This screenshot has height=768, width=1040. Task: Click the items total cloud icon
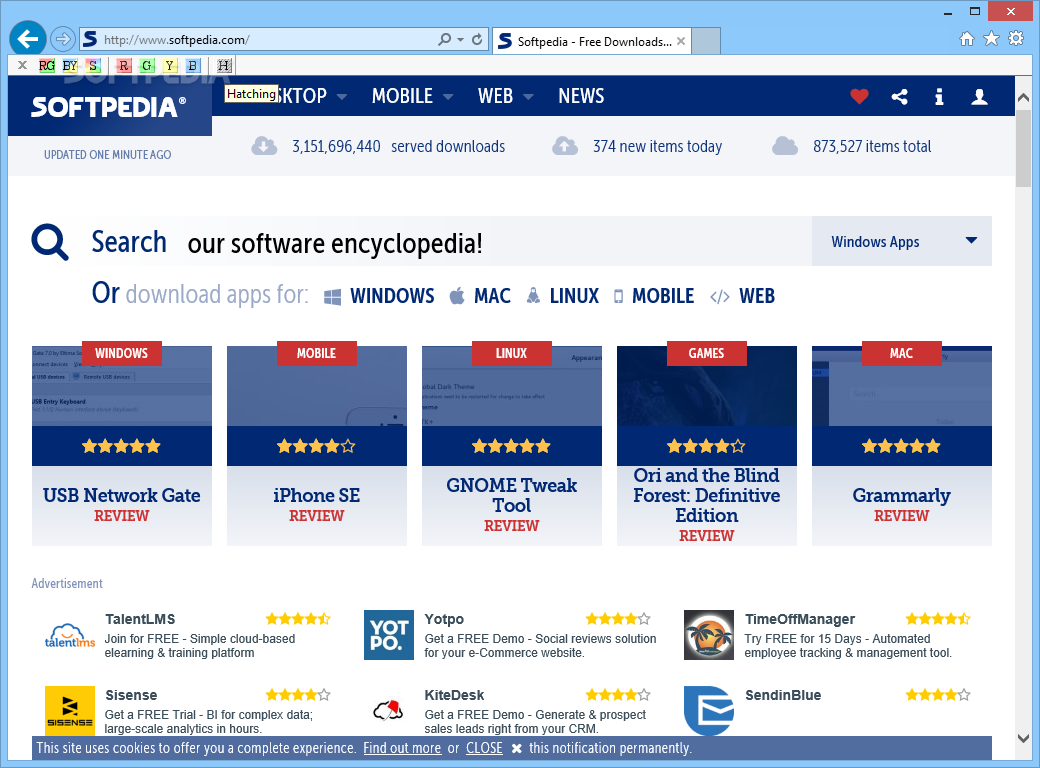pyautogui.click(x=785, y=146)
